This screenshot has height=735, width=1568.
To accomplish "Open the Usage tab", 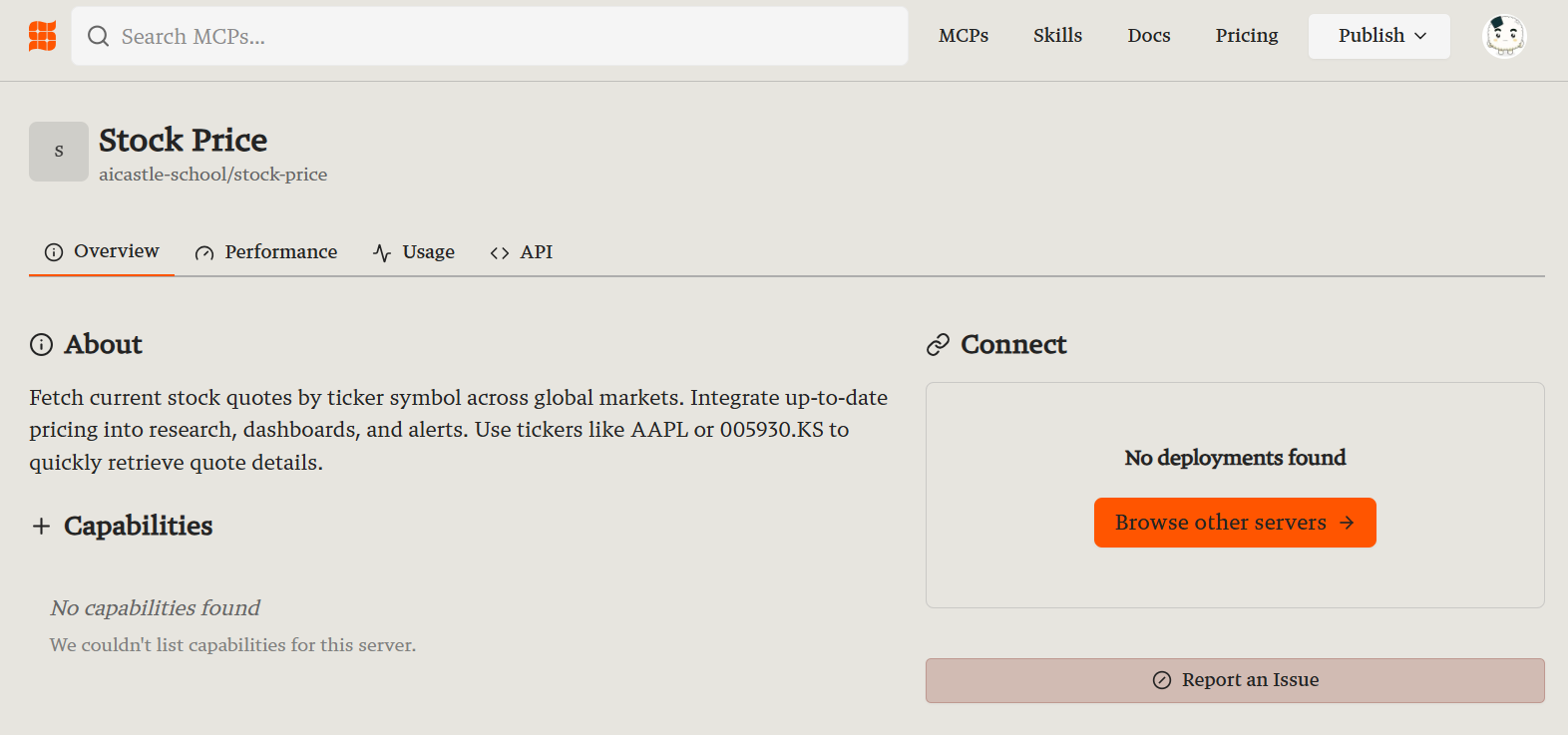I will click(x=414, y=252).
